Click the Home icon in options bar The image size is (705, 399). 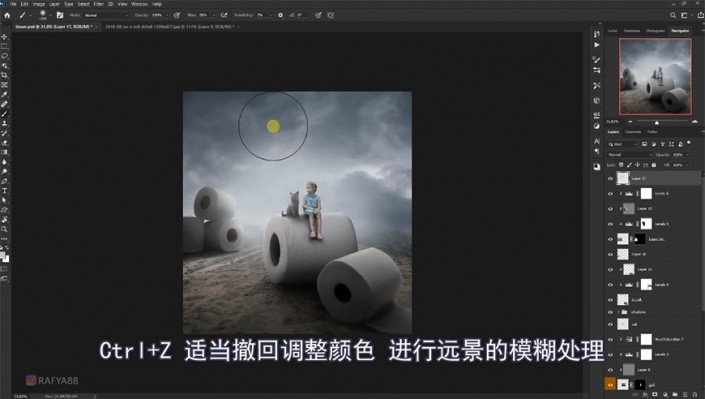coord(7,15)
